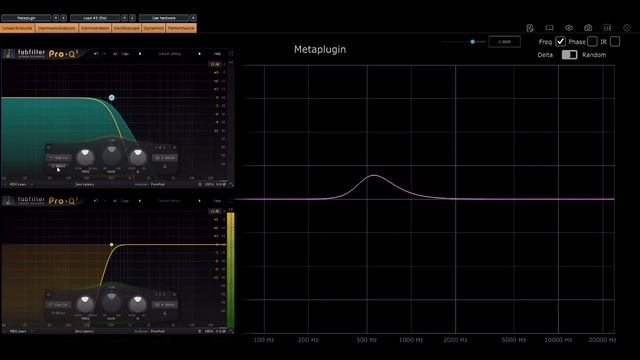Toggle full screen icon in upper Pro-Q
This screenshot has height=360, width=640.
click(x=231, y=53)
